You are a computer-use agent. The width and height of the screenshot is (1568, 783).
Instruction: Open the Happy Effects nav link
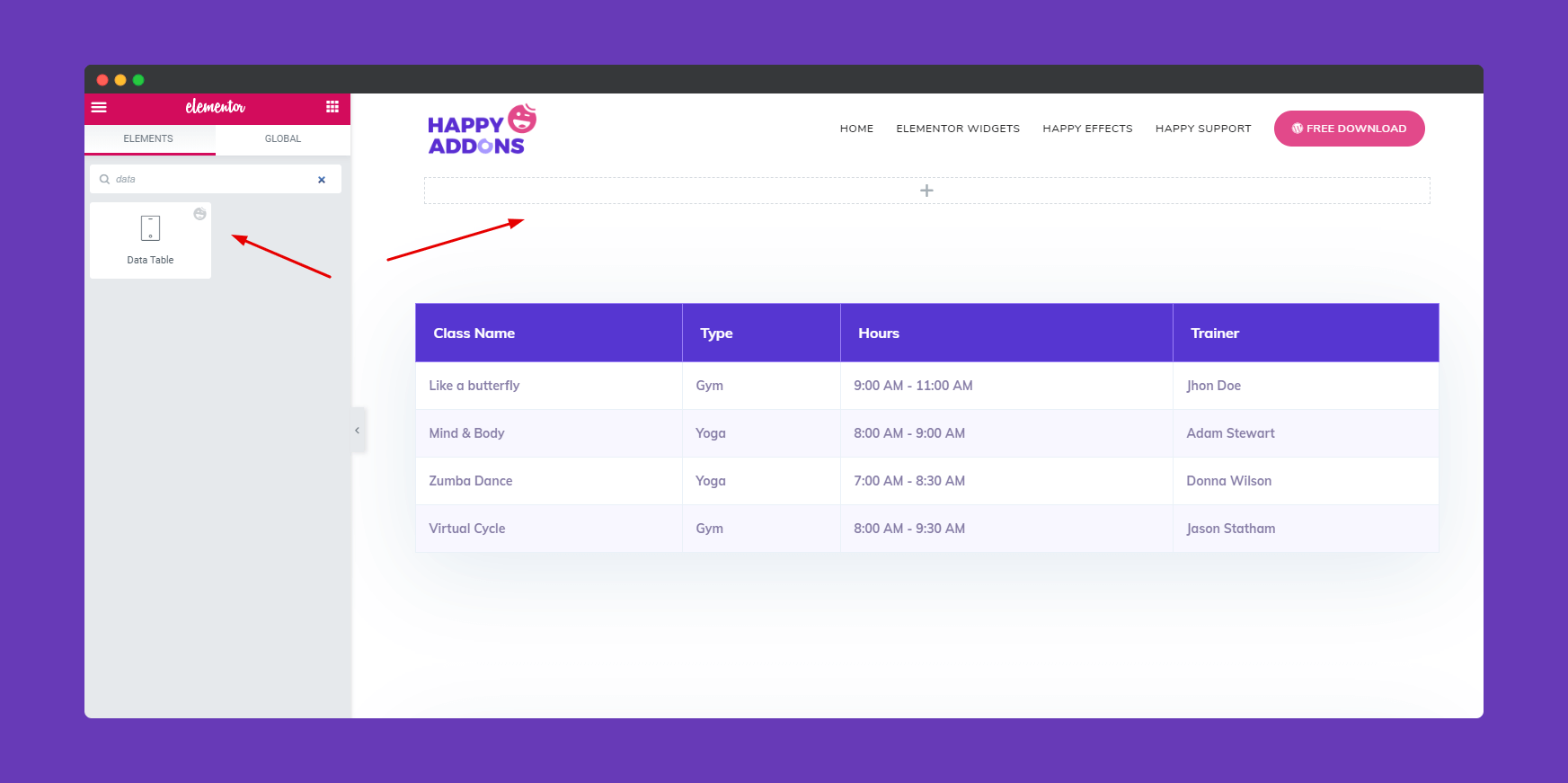(1087, 129)
